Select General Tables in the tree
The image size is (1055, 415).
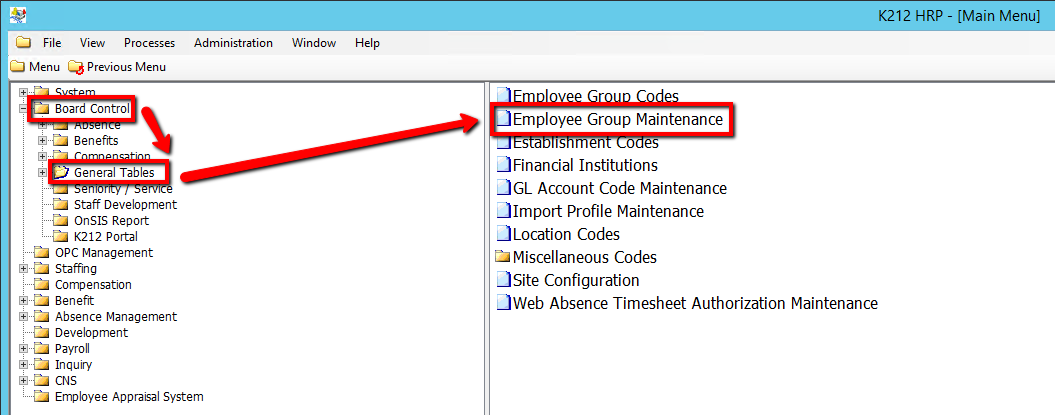pos(113,172)
